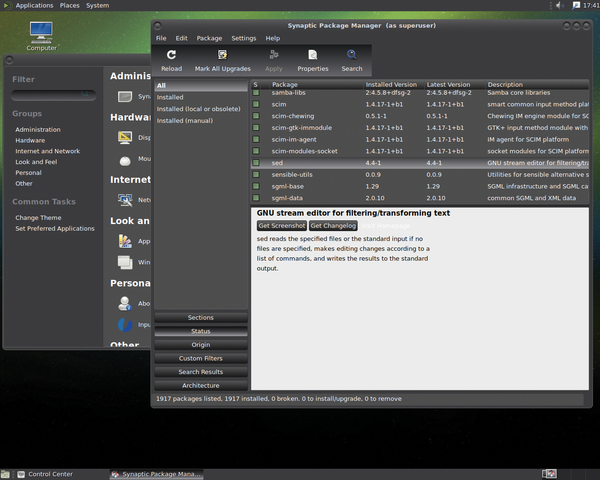Open the System menu in top panel
The height and width of the screenshot is (480, 600).
coord(97,5)
